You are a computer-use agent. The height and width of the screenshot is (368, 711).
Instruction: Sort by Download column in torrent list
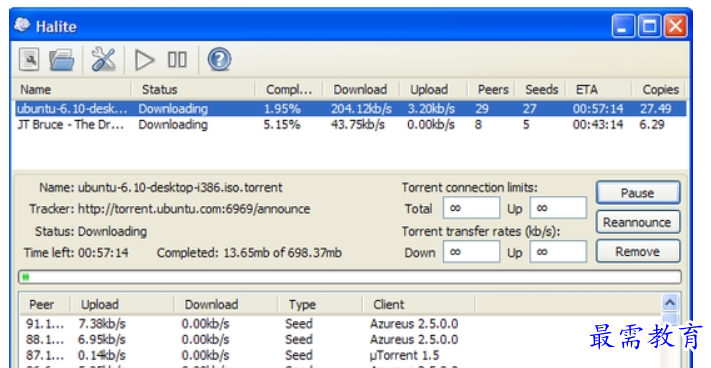click(361, 89)
